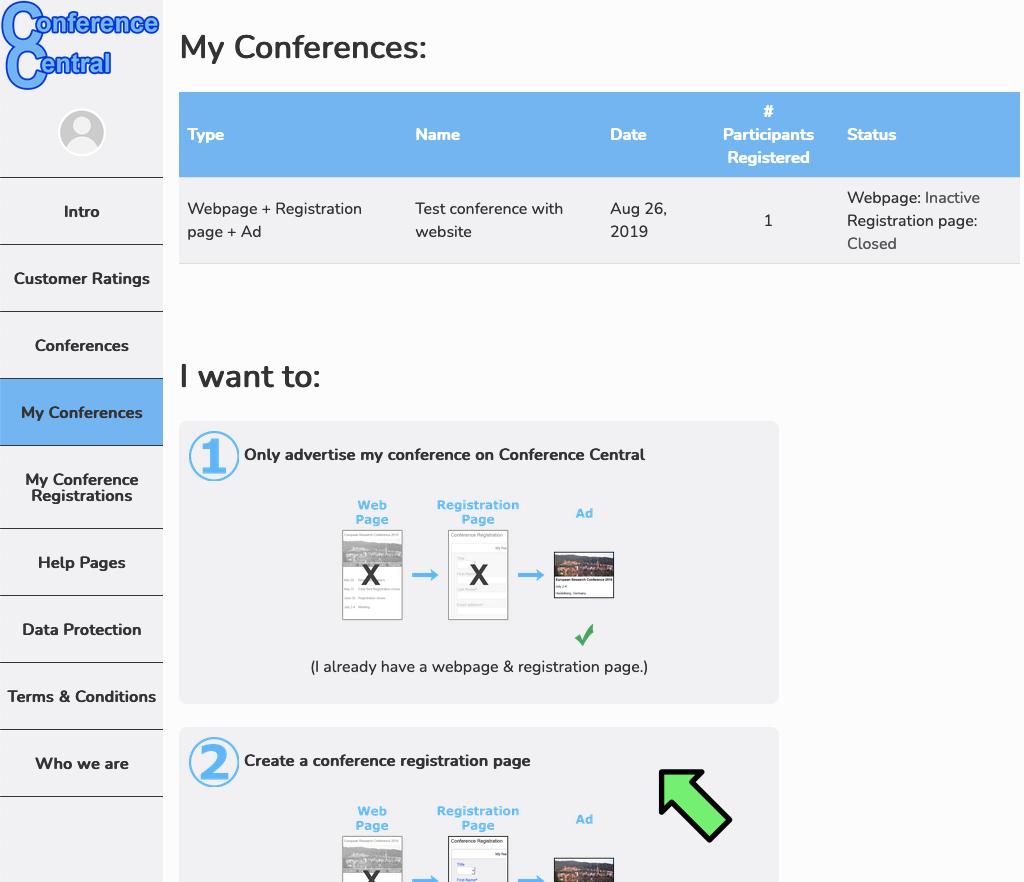
Task: Select My Conferences in sidebar
Action: click(x=82, y=413)
